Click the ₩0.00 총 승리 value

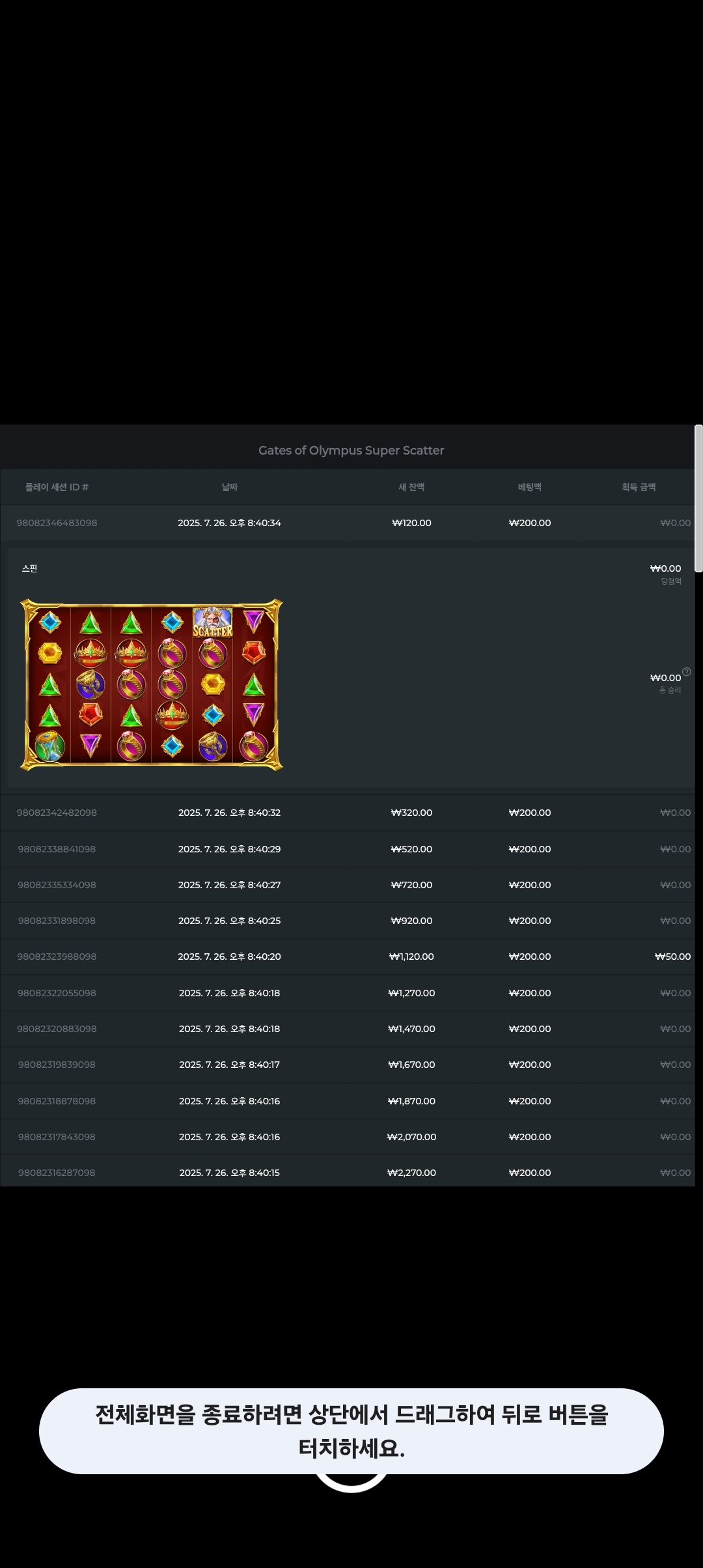click(x=665, y=678)
